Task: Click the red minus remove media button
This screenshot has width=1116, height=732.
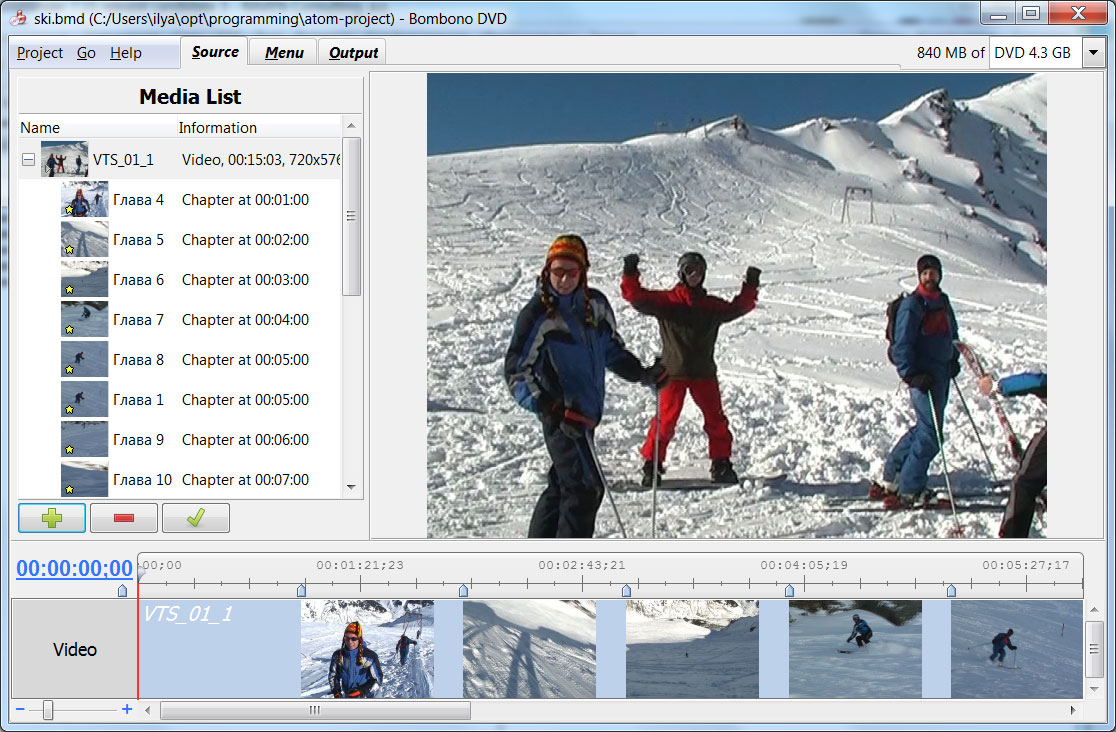Action: coord(124,518)
